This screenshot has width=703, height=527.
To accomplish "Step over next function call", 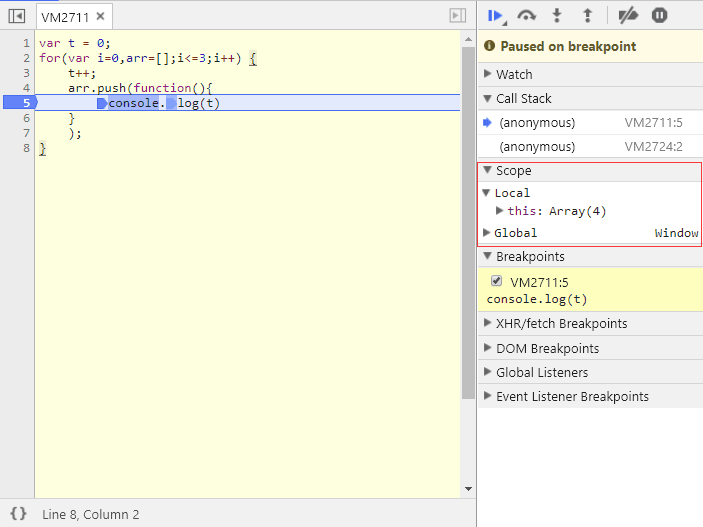I will coord(526,15).
